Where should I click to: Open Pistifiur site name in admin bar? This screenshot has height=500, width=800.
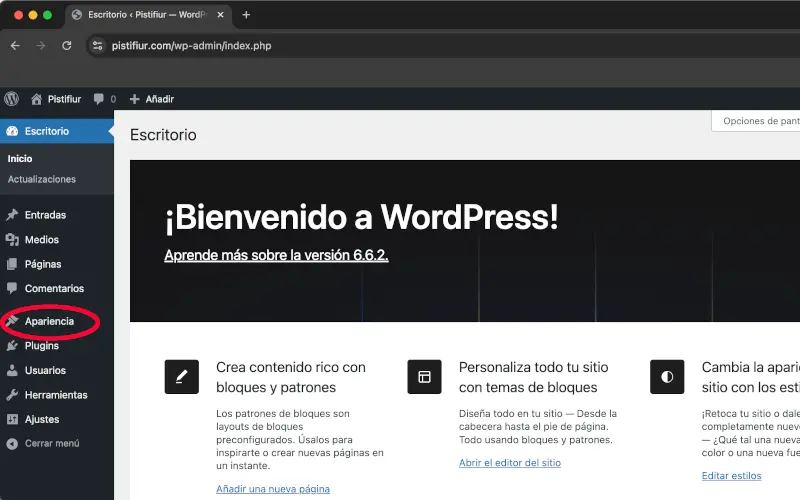pos(64,99)
